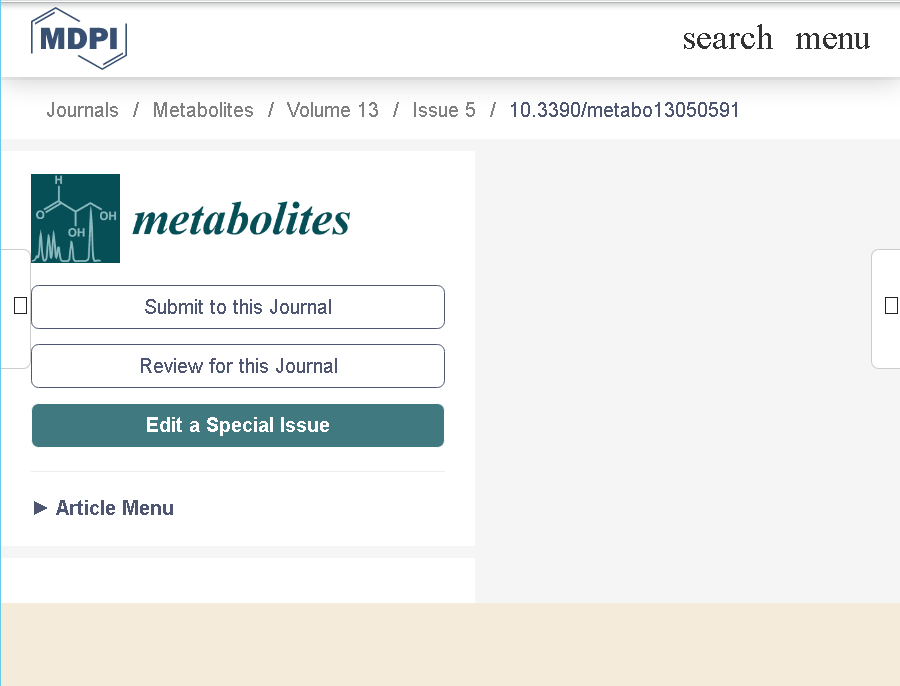Click the right edge panel arrow icon
Image resolution: width=900 pixels, height=686 pixels.
pyautogui.click(x=891, y=305)
